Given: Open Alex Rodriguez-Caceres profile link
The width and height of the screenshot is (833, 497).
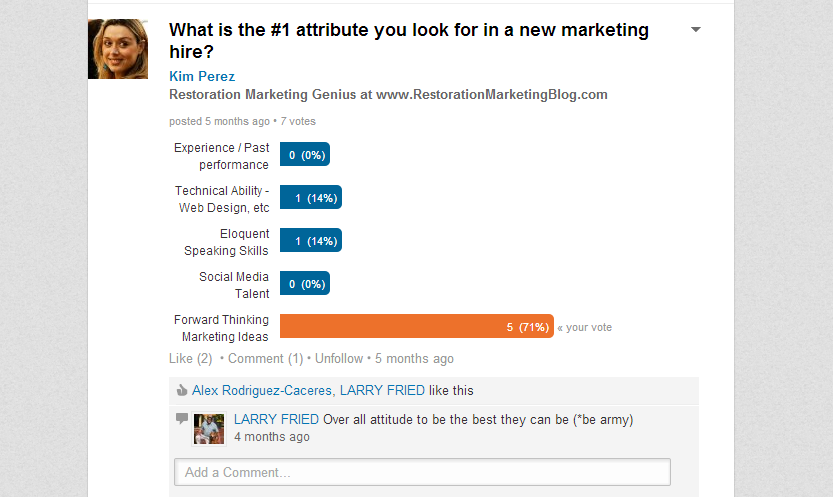Looking at the screenshot, I should 261,391.
